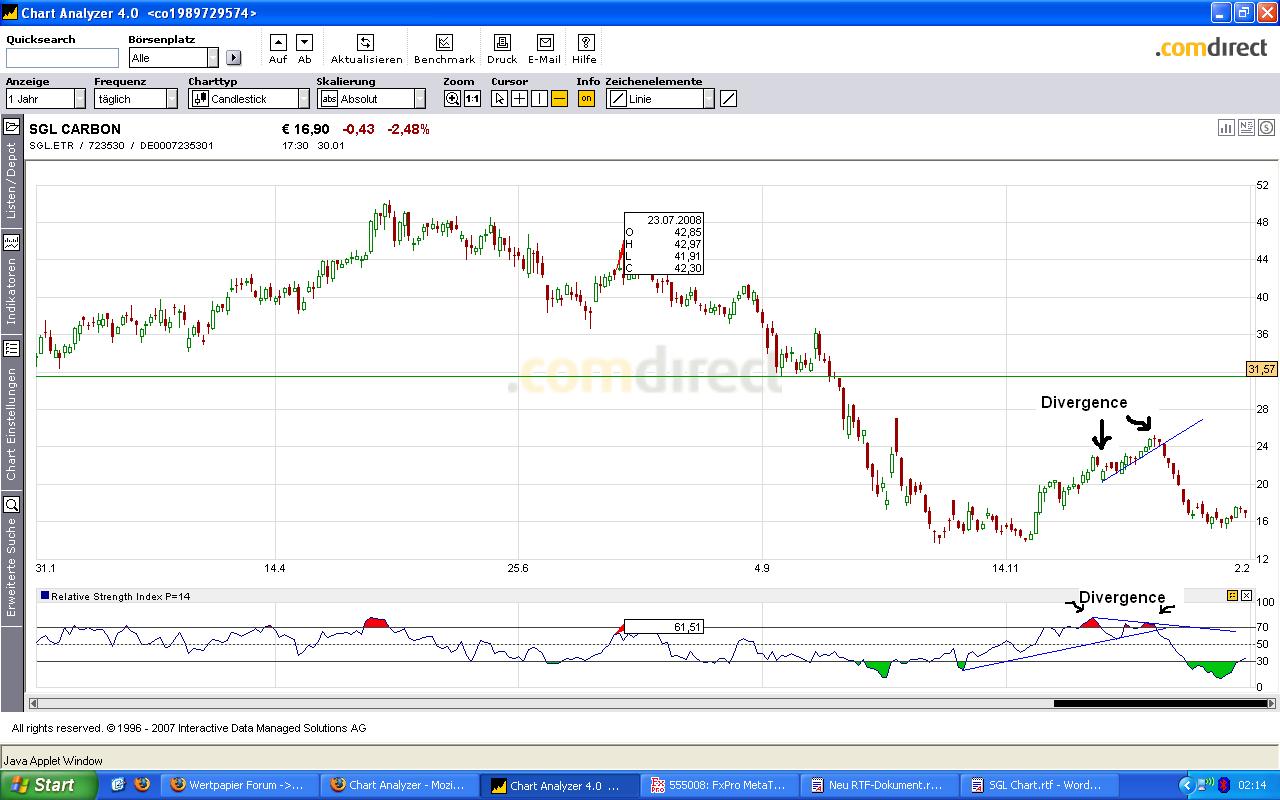1280x800 pixels.
Task: Open the Windows Start menu
Action: point(49,785)
